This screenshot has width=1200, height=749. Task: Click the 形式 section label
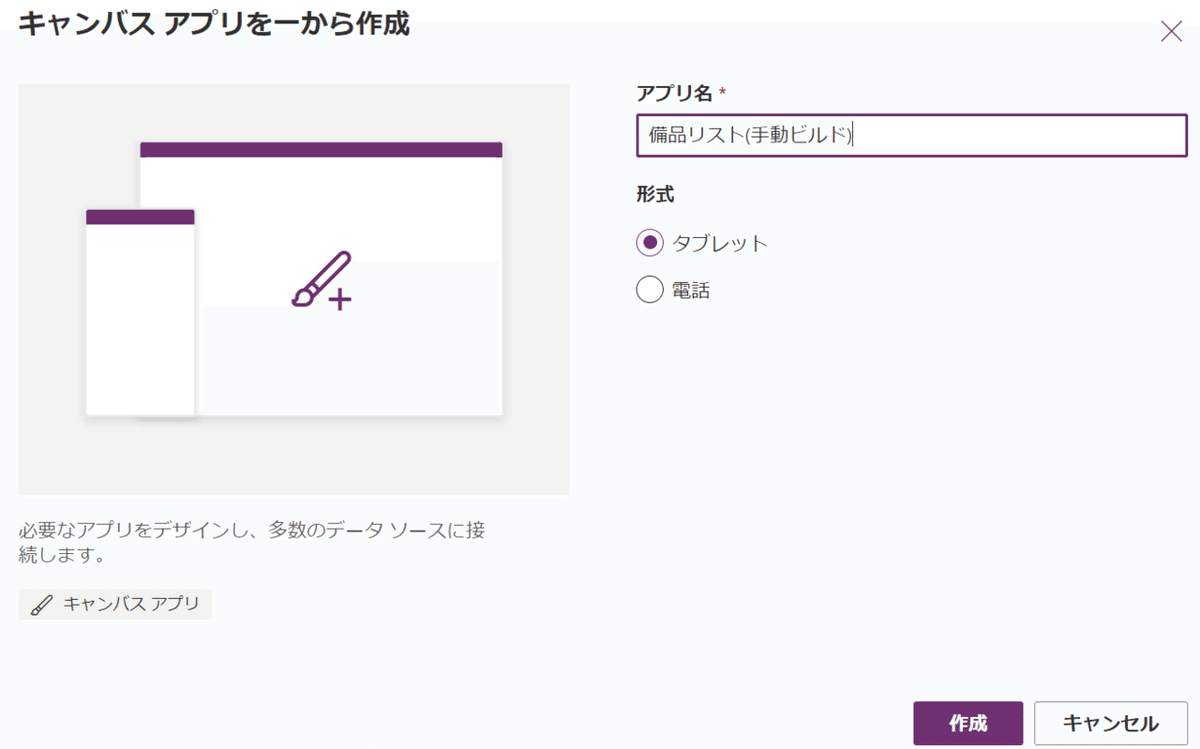(653, 194)
